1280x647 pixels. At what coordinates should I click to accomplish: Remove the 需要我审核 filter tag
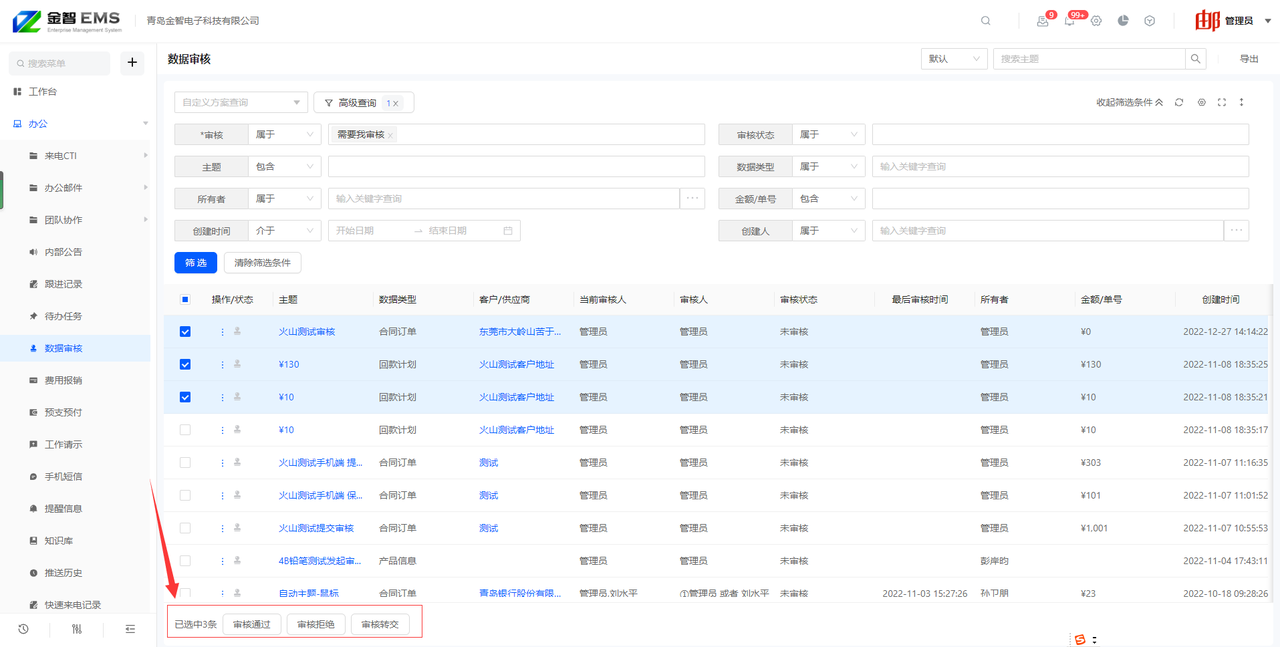tap(391, 135)
